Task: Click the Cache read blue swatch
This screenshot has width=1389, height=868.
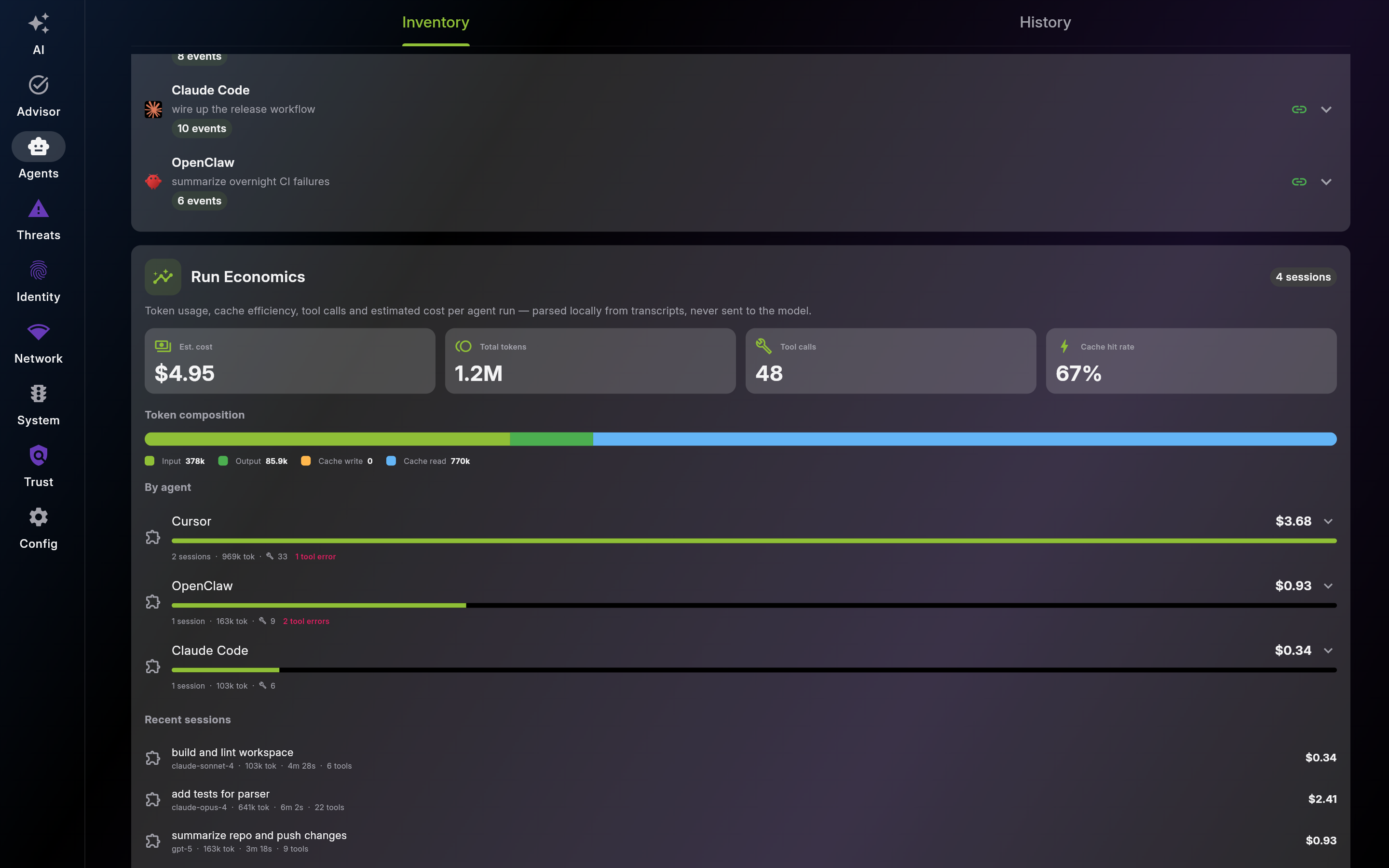Action: click(x=391, y=461)
